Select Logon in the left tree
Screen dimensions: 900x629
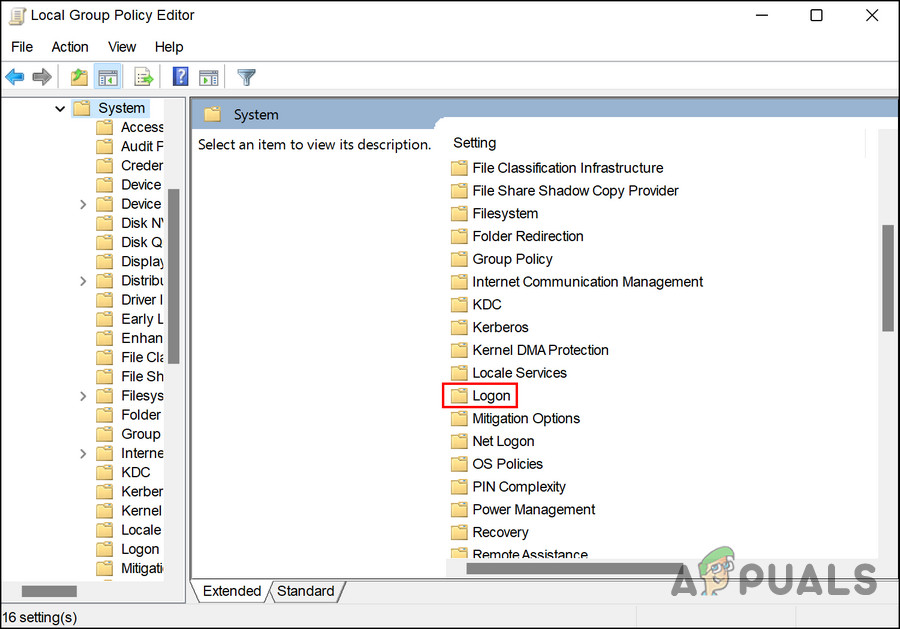pyautogui.click(x=139, y=549)
